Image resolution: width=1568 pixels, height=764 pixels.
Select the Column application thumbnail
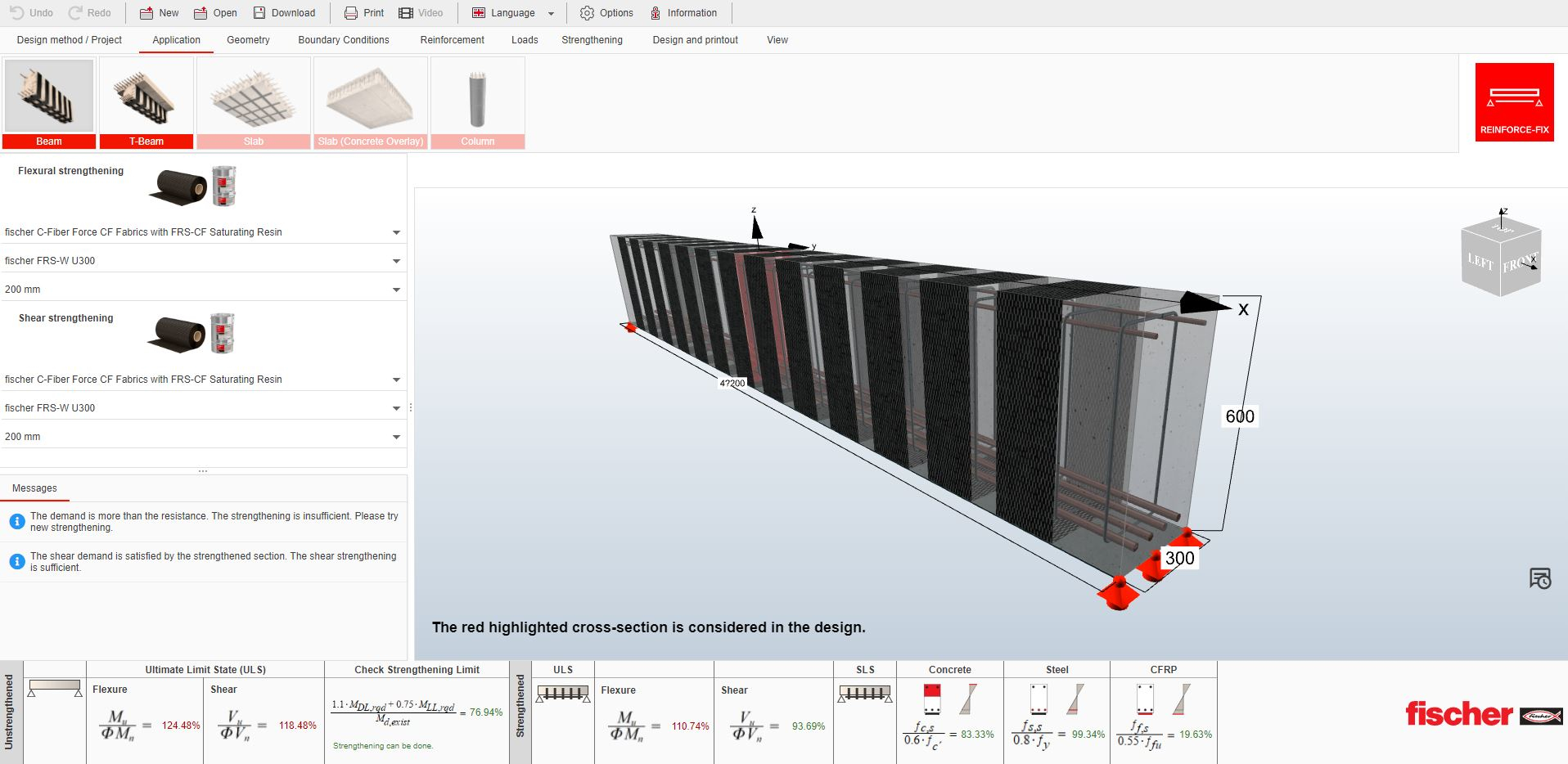478,103
